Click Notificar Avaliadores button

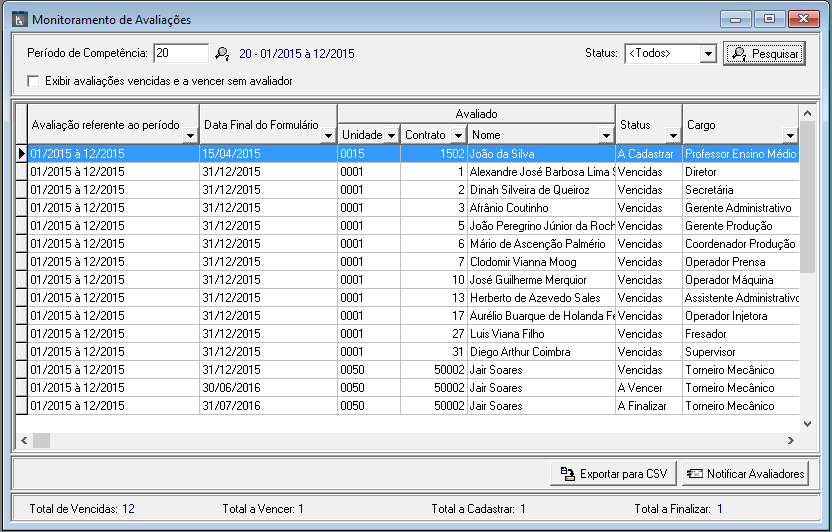745,473
